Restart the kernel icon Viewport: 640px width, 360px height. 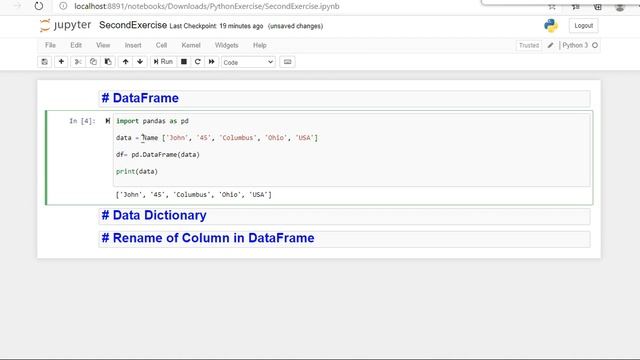click(x=198, y=62)
